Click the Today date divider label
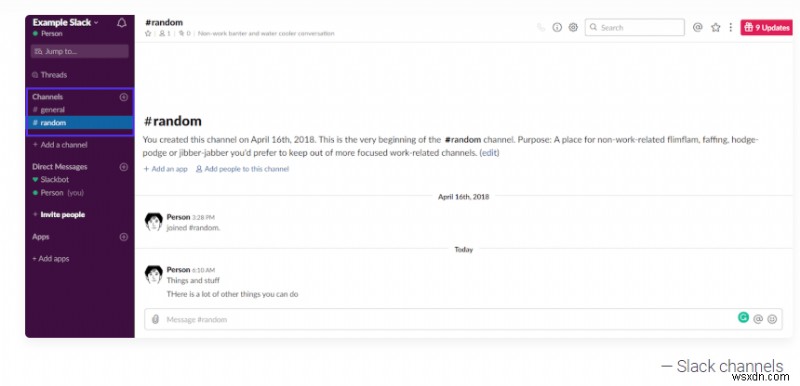The width and height of the screenshot is (800, 386). point(464,250)
